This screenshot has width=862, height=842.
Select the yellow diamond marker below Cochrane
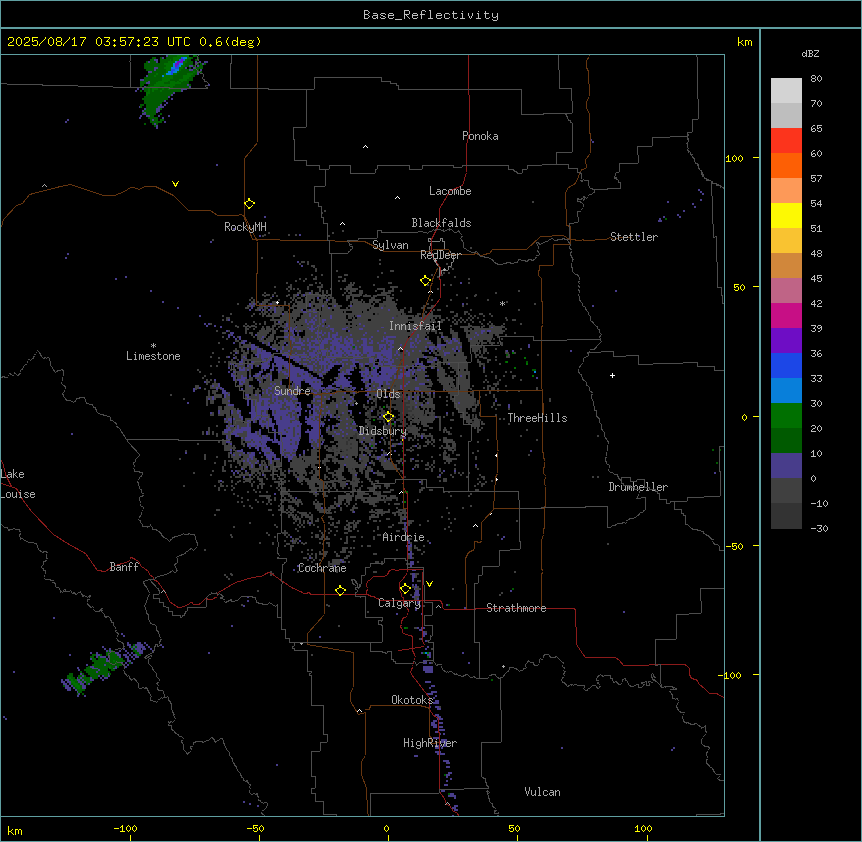pyautogui.click(x=340, y=590)
